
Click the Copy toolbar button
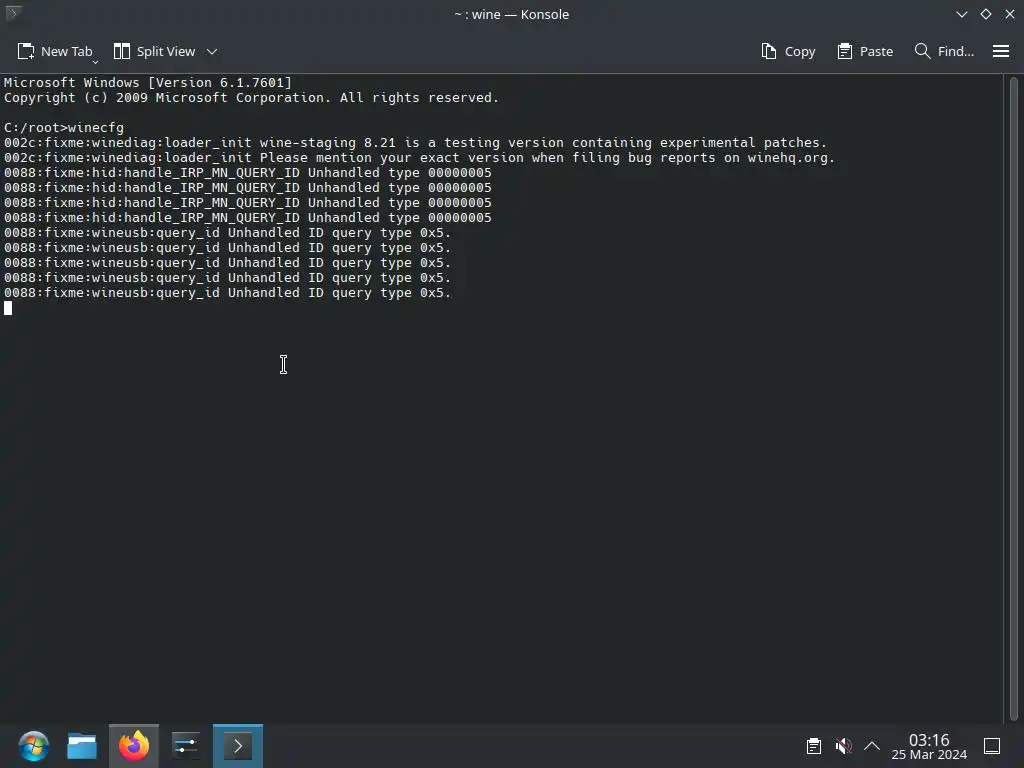coord(788,52)
